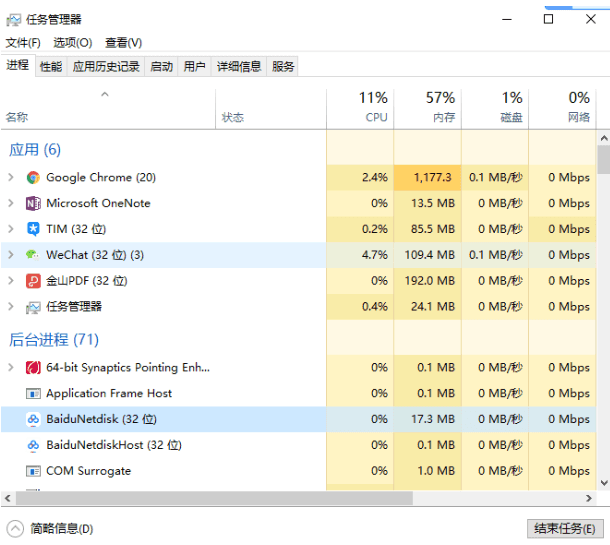Screen dimensions: 610x545
Task: Click BaiduNetdisk's 17.3 MB memory value
Action: [x=433, y=419]
